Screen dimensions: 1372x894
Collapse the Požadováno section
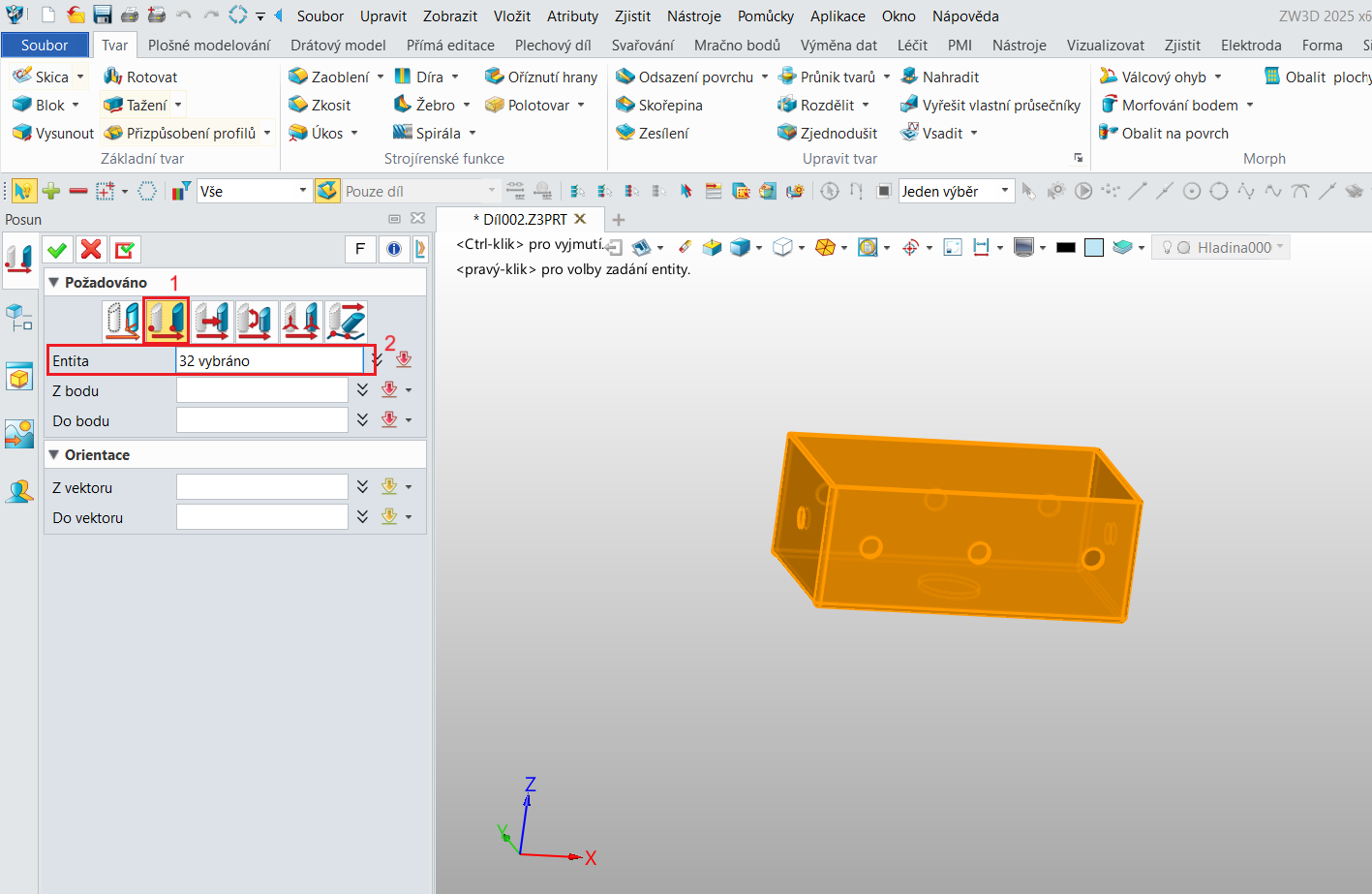coord(54,282)
